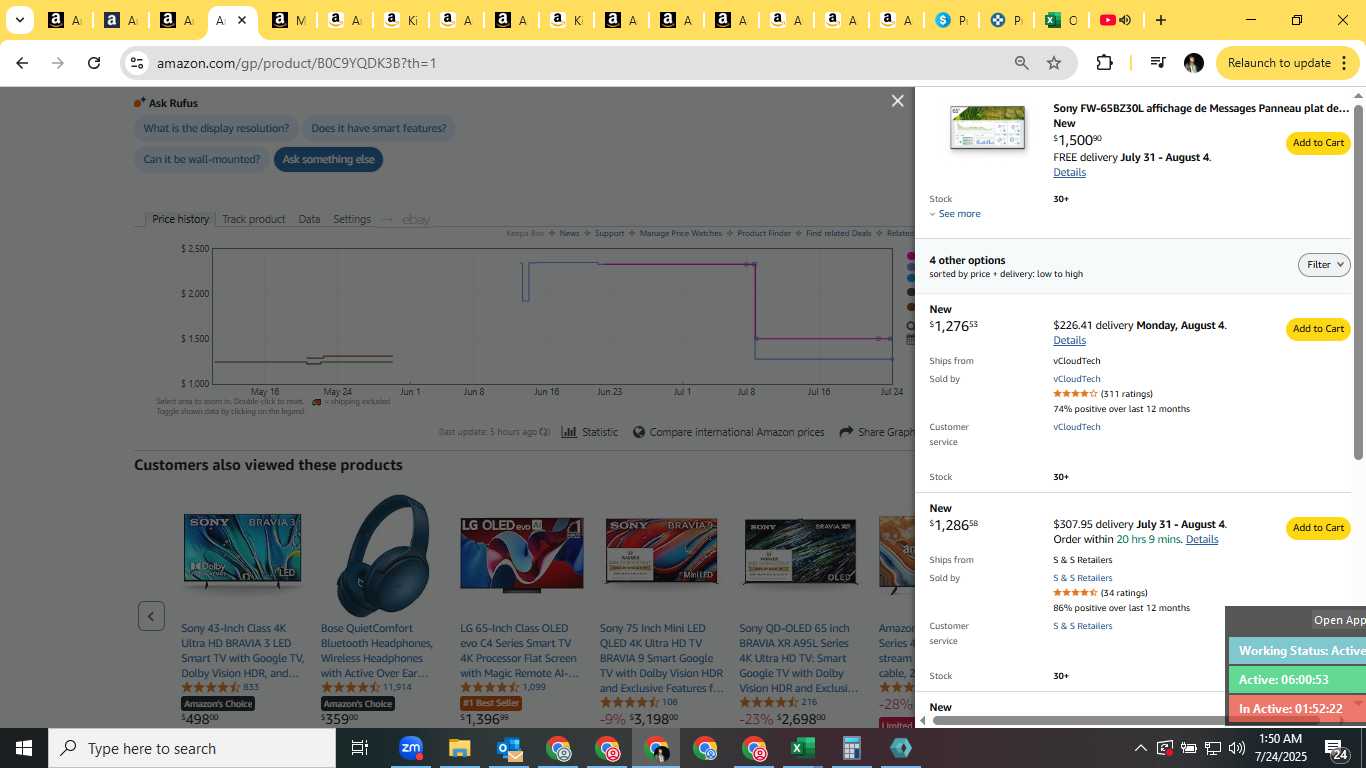The width and height of the screenshot is (1366, 768).
Task: Click the Share Graph arrow link
Action: click(x=878, y=432)
